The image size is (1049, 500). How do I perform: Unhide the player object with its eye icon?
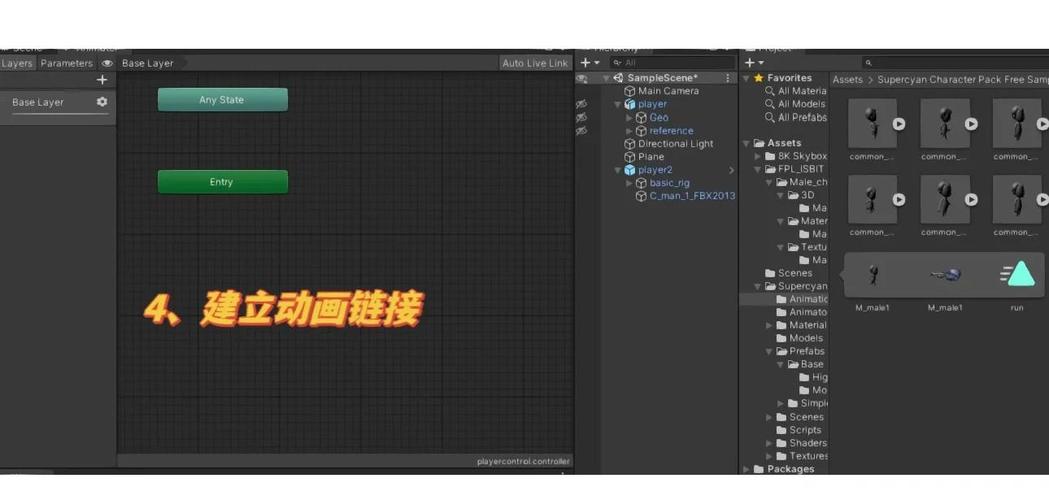click(x=581, y=104)
